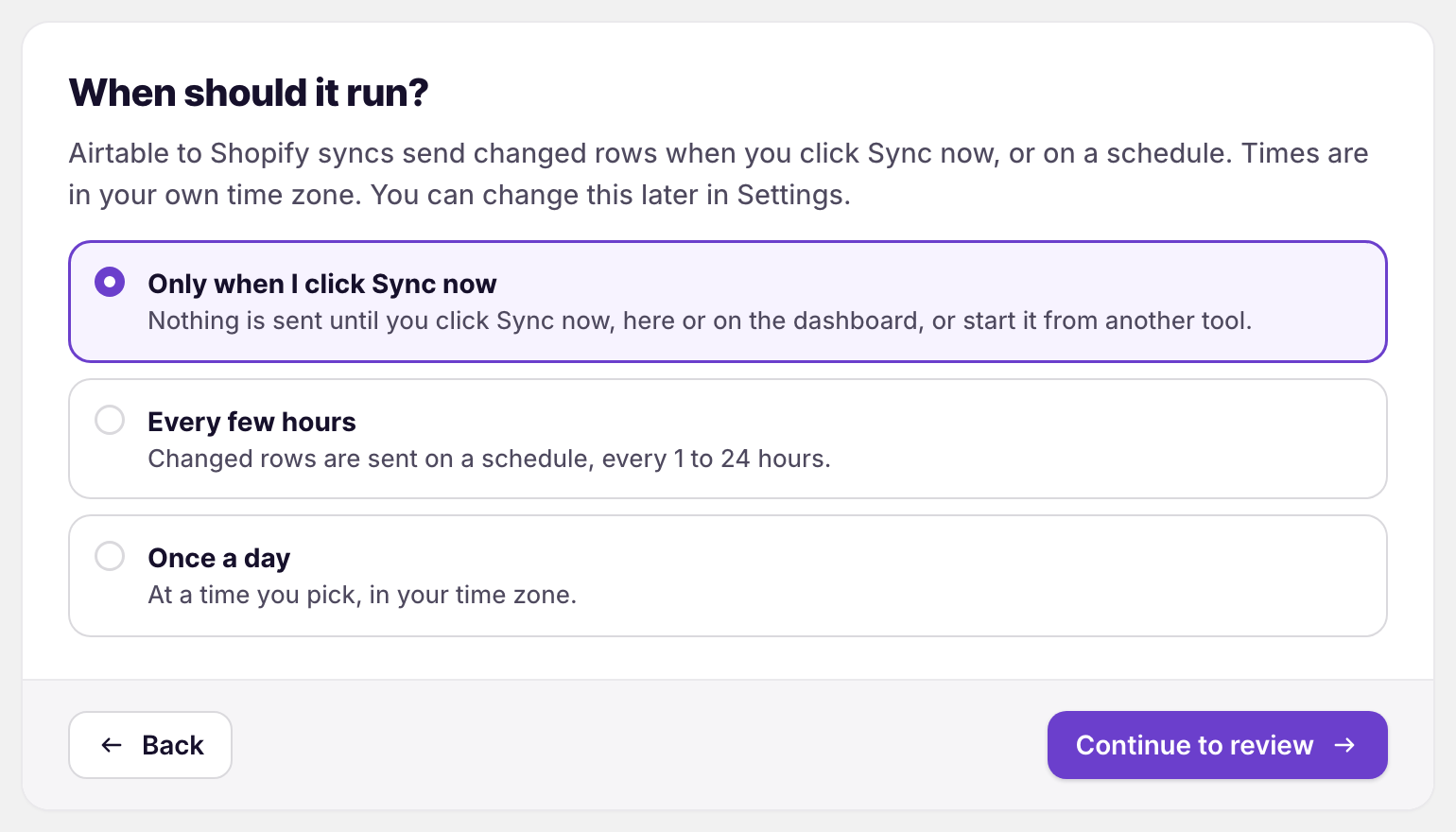This screenshot has height=832, width=1456.
Task: Click Continue to review
Action: tap(1217, 745)
